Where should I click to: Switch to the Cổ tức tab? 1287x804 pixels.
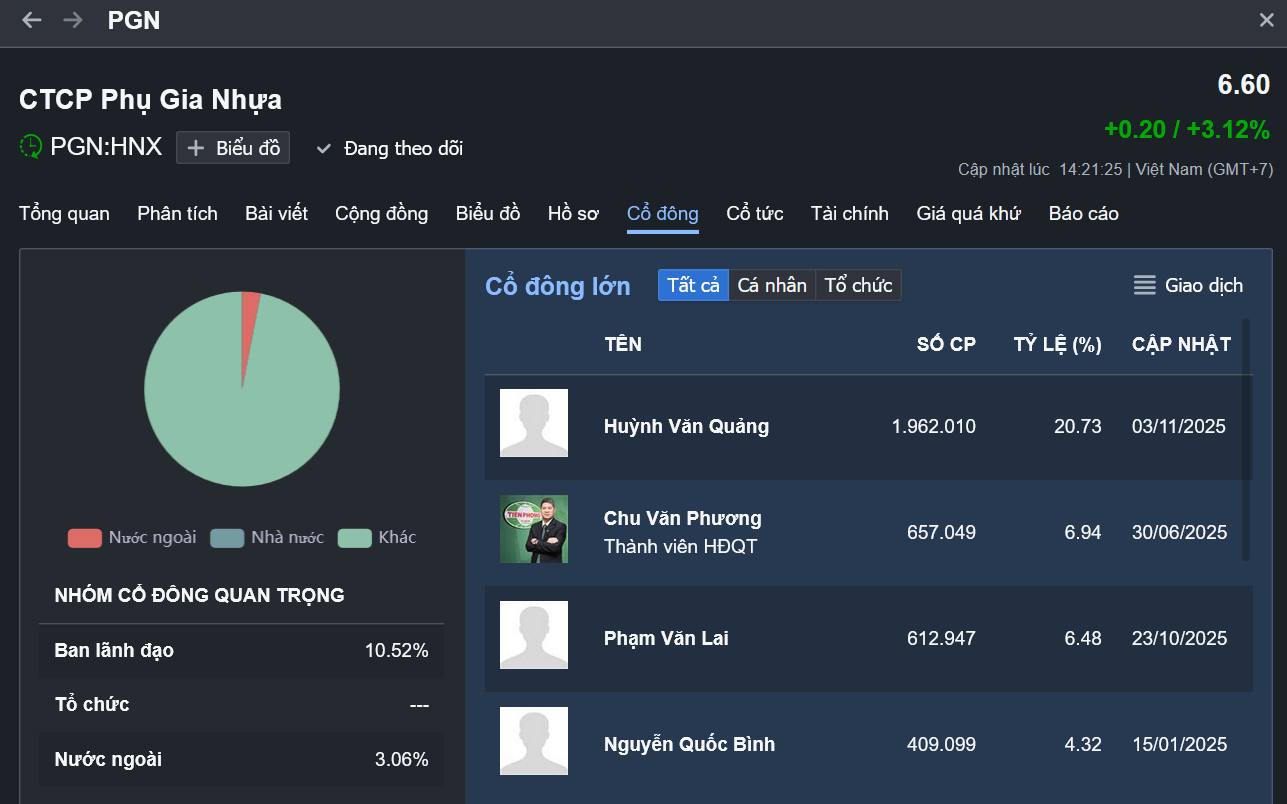pos(755,213)
